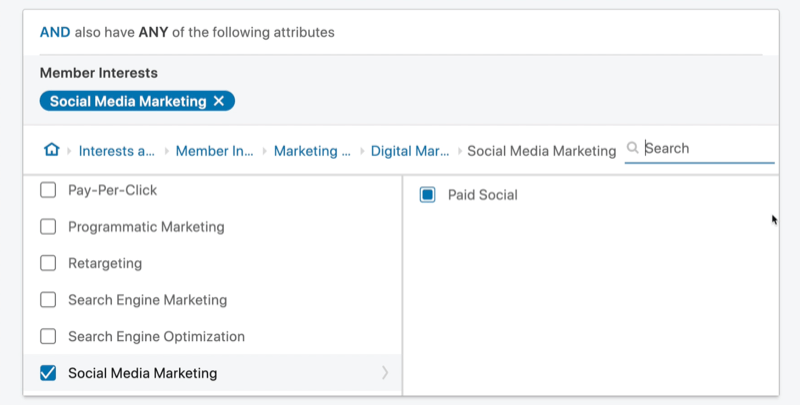Click the Search Engine Optimization label
The width and height of the screenshot is (800, 405).
pyautogui.click(x=157, y=337)
